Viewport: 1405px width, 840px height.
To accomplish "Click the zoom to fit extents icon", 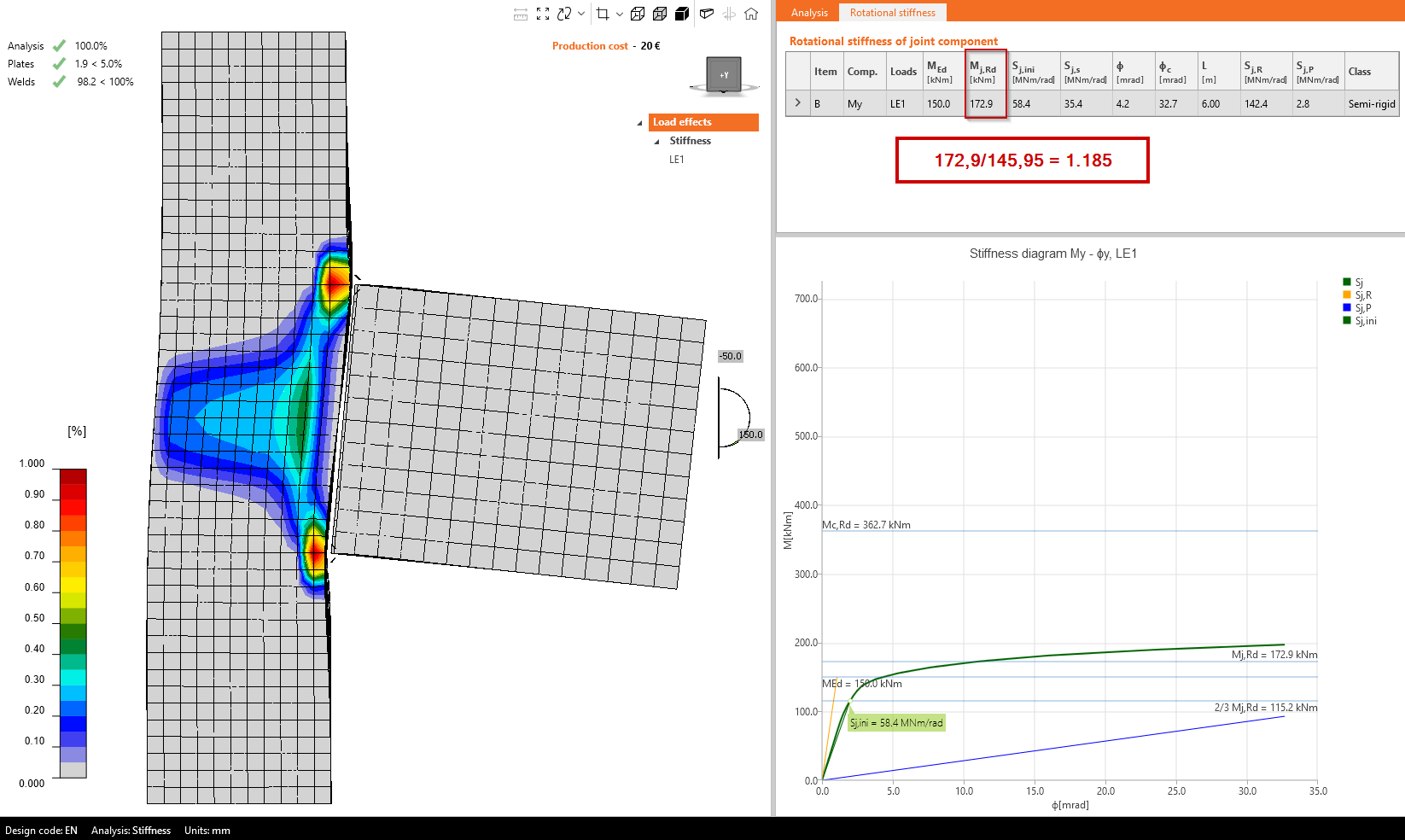I will pyautogui.click(x=543, y=14).
